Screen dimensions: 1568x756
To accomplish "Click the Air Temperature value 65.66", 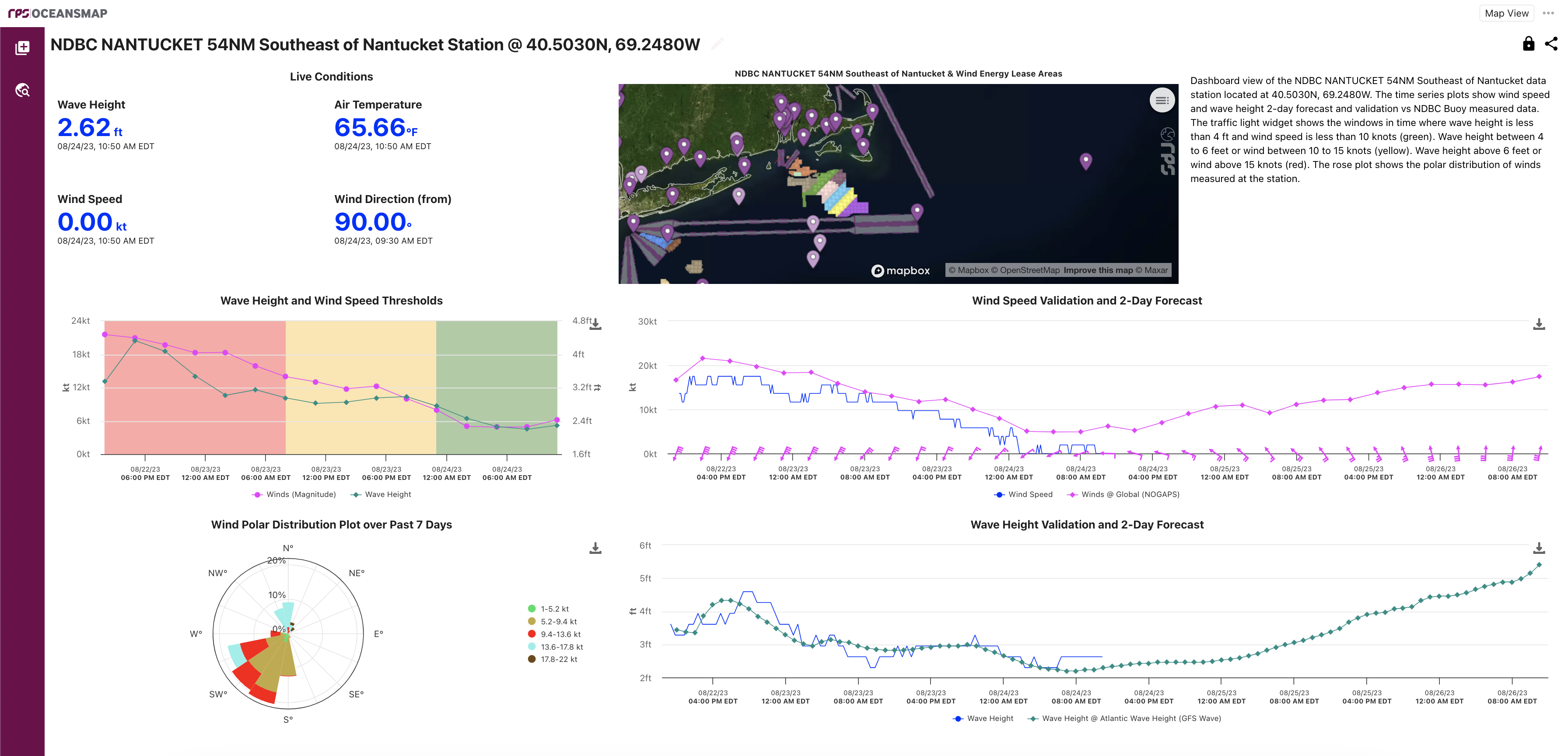I will 375,128.
